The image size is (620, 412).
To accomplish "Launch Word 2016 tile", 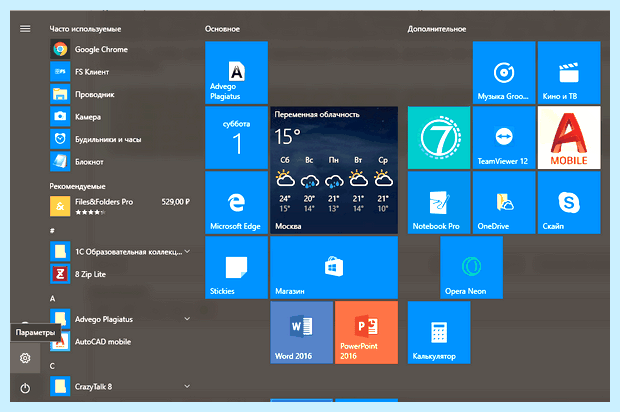I will (302, 333).
